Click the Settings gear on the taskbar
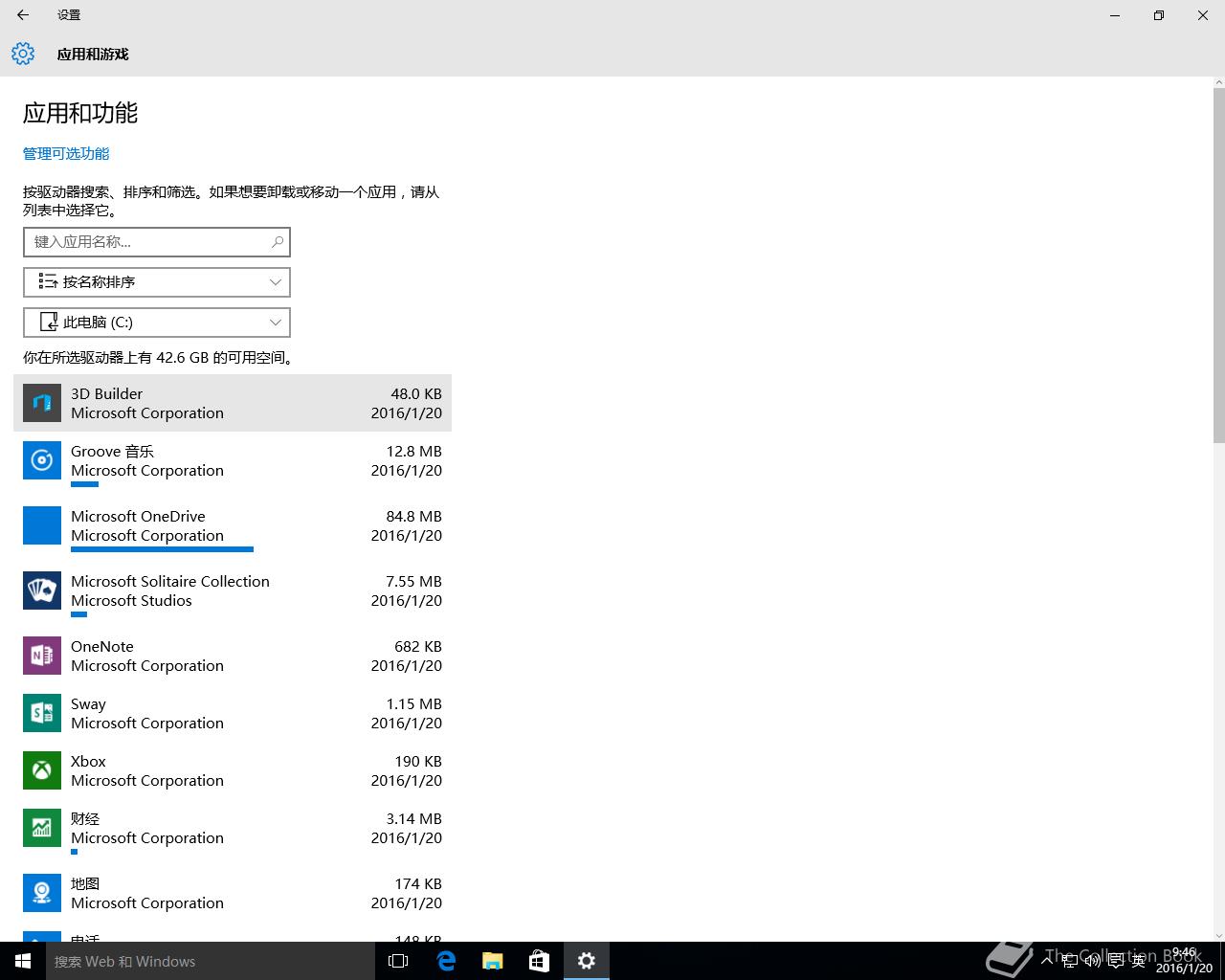Image resolution: width=1225 pixels, height=980 pixels. tap(587, 961)
